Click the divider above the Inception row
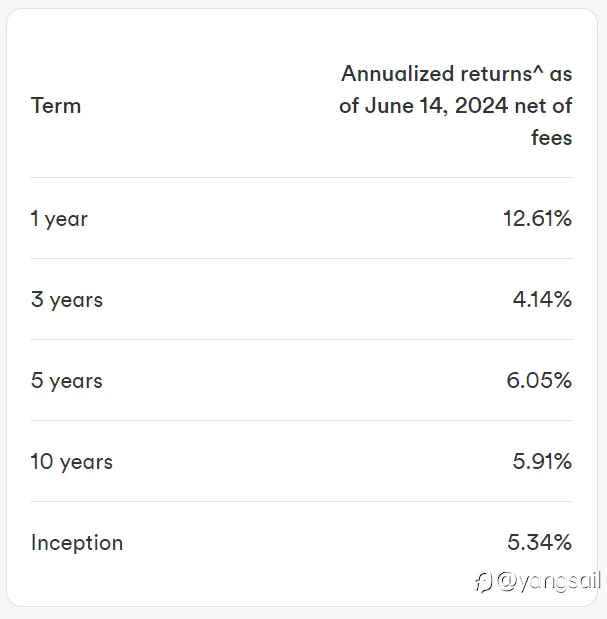 point(302,502)
